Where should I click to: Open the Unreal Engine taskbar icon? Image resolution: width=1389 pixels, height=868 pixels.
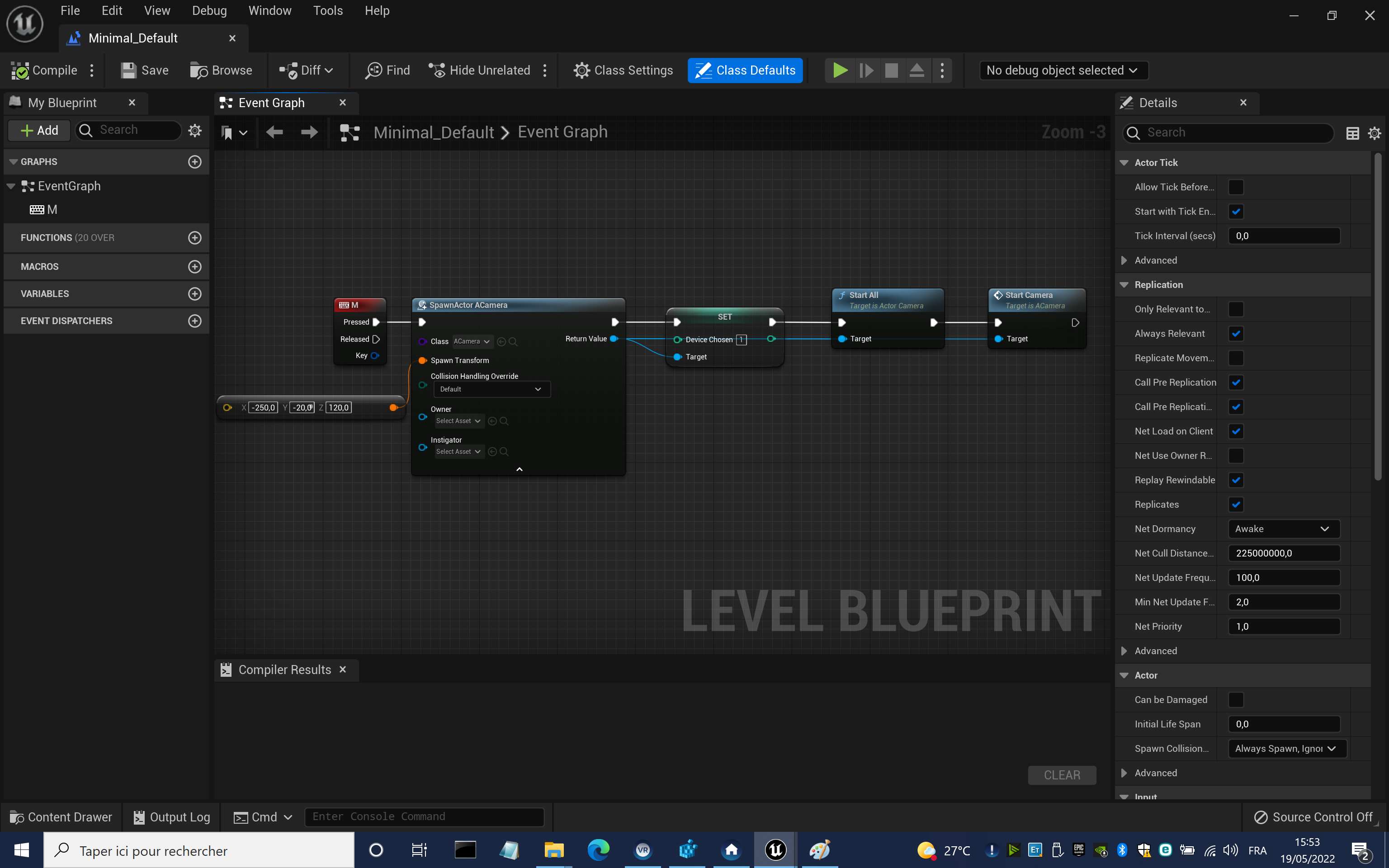pyautogui.click(x=775, y=849)
